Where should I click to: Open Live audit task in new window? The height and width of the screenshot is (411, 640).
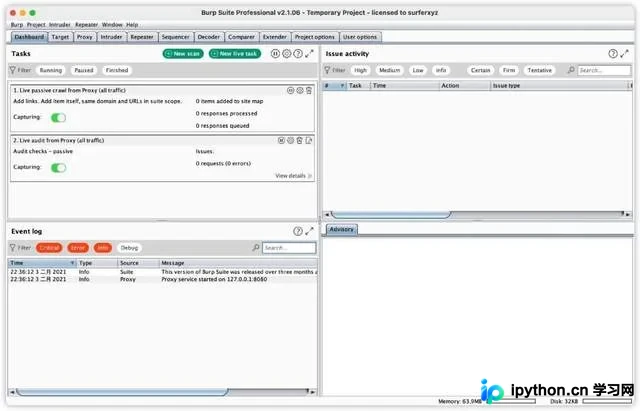pyautogui.click(x=309, y=140)
